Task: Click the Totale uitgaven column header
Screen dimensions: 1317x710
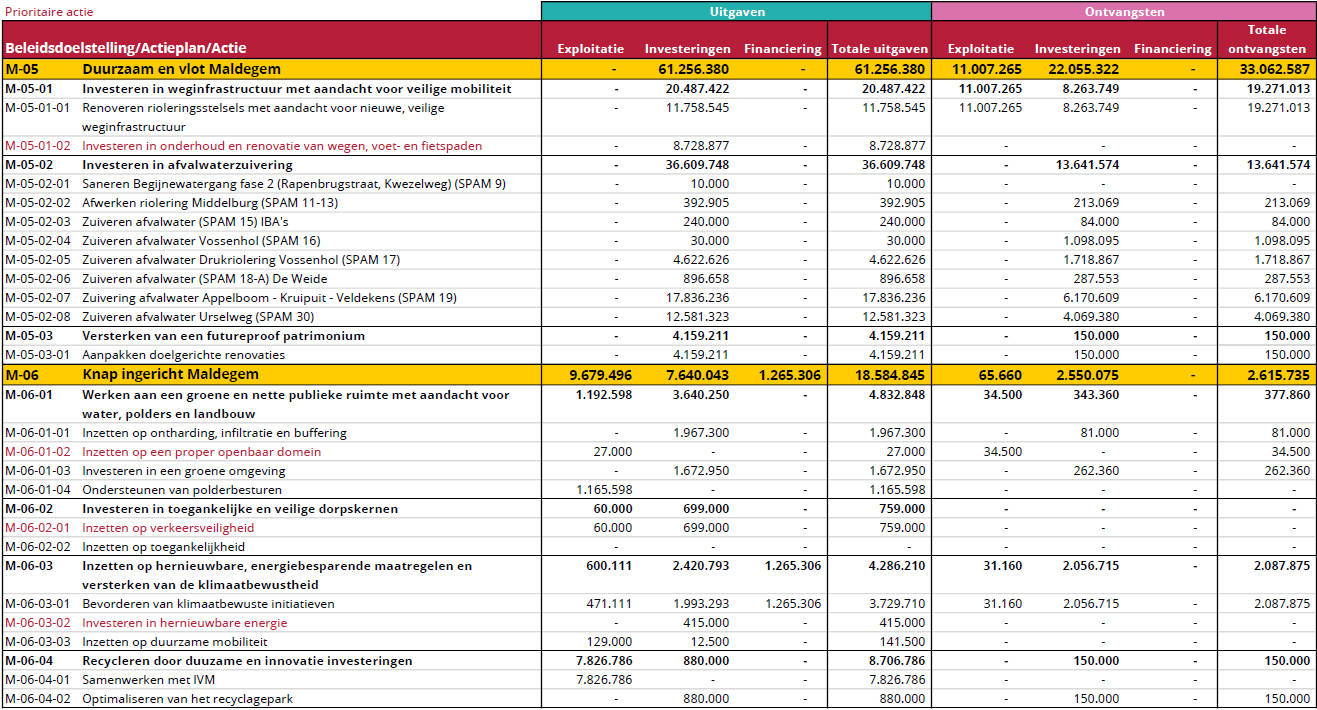Action: point(879,48)
